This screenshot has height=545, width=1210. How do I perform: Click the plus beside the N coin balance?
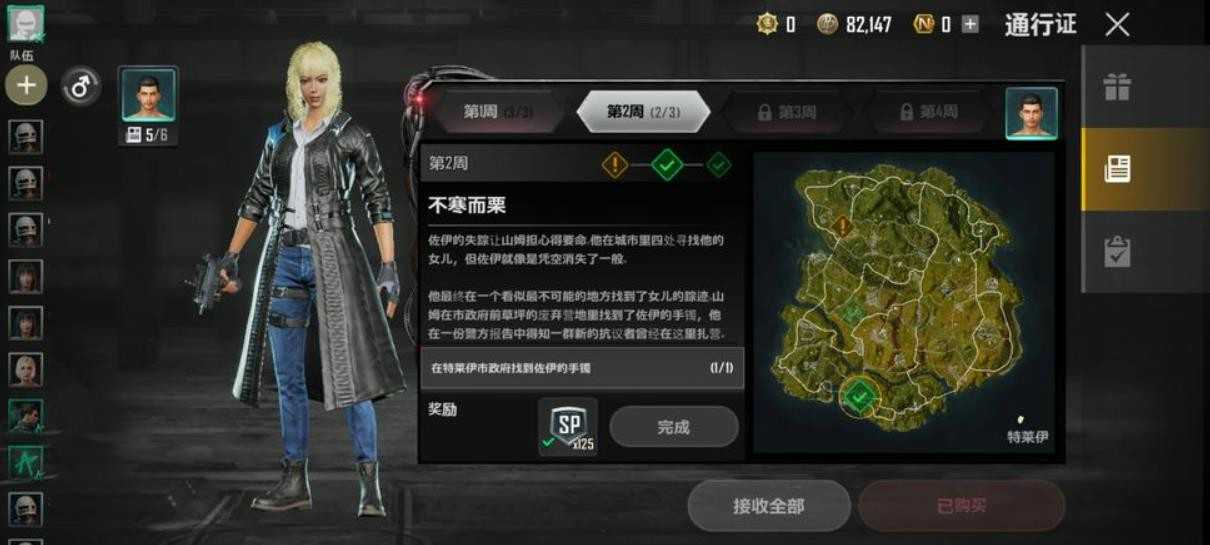pyautogui.click(x=969, y=24)
